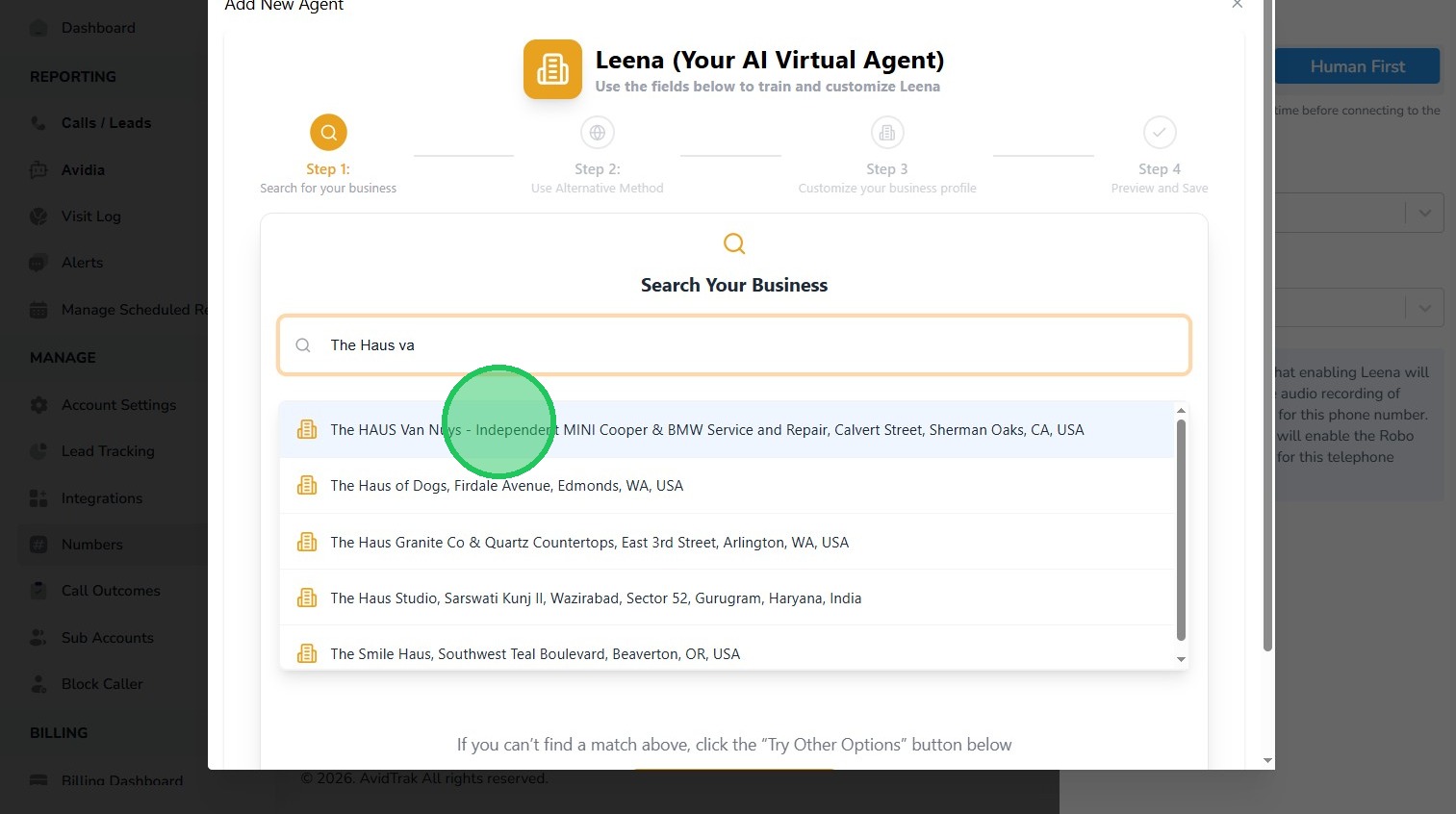Click the building icon beside The Haus of Dogs
This screenshot has width=1456, height=814.
click(307, 486)
